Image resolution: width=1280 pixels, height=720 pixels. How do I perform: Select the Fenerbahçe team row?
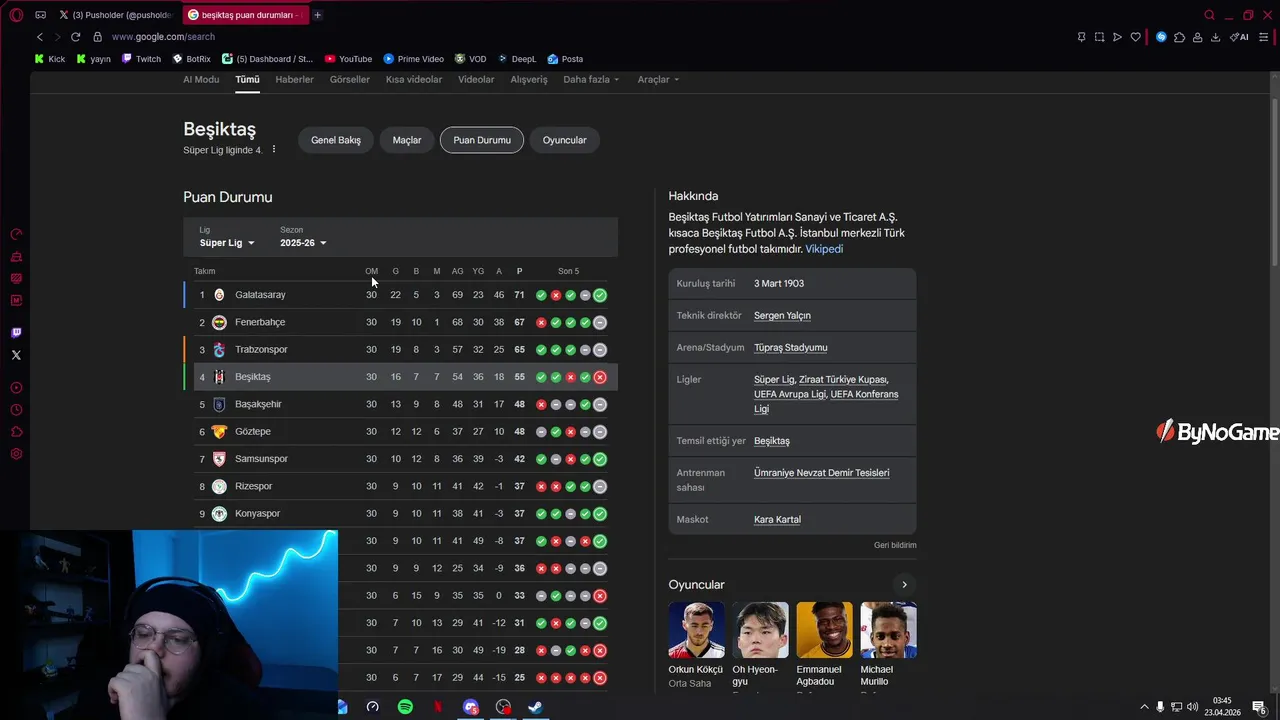(x=401, y=322)
